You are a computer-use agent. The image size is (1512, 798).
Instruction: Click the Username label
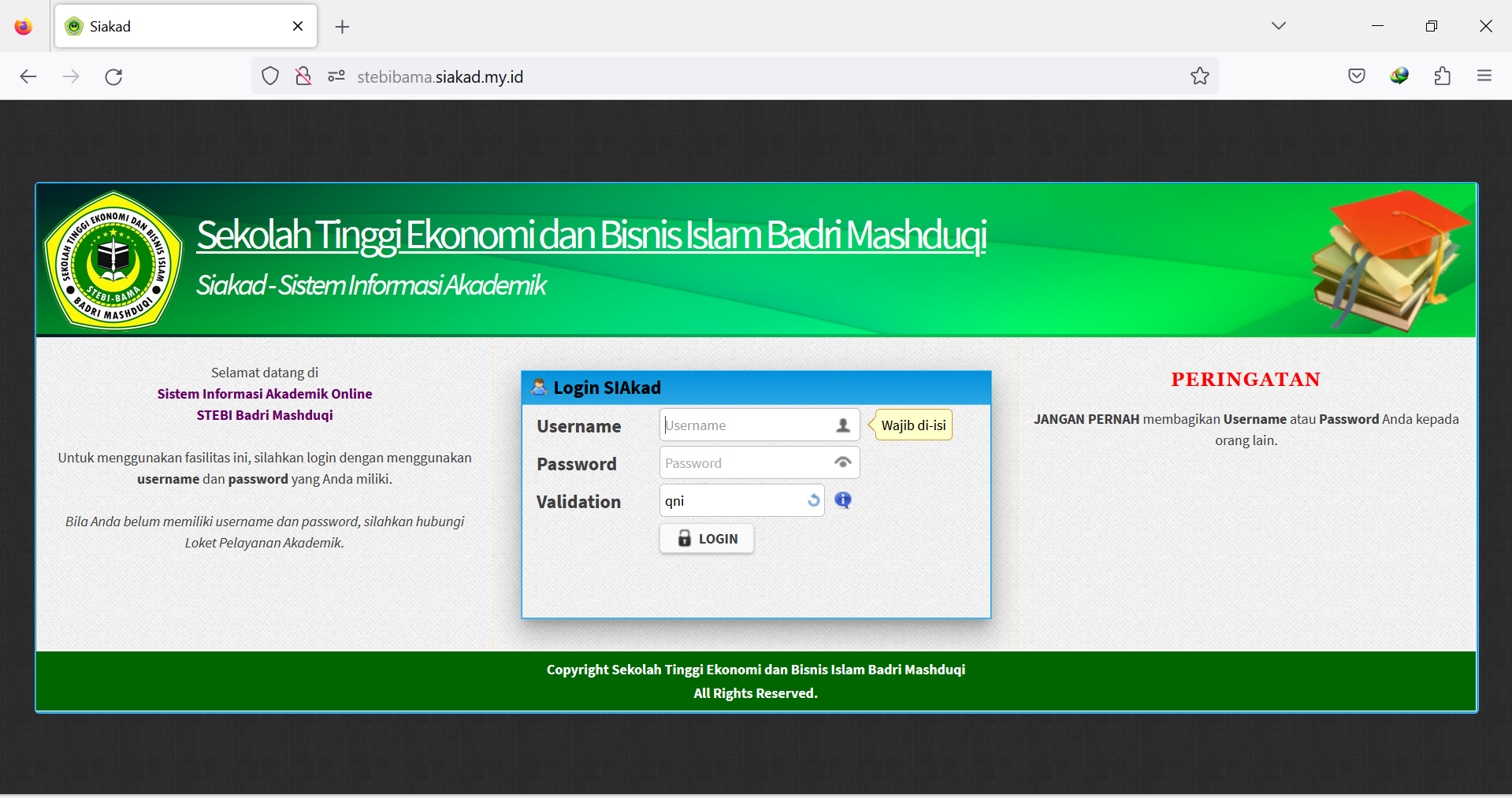coord(579,426)
